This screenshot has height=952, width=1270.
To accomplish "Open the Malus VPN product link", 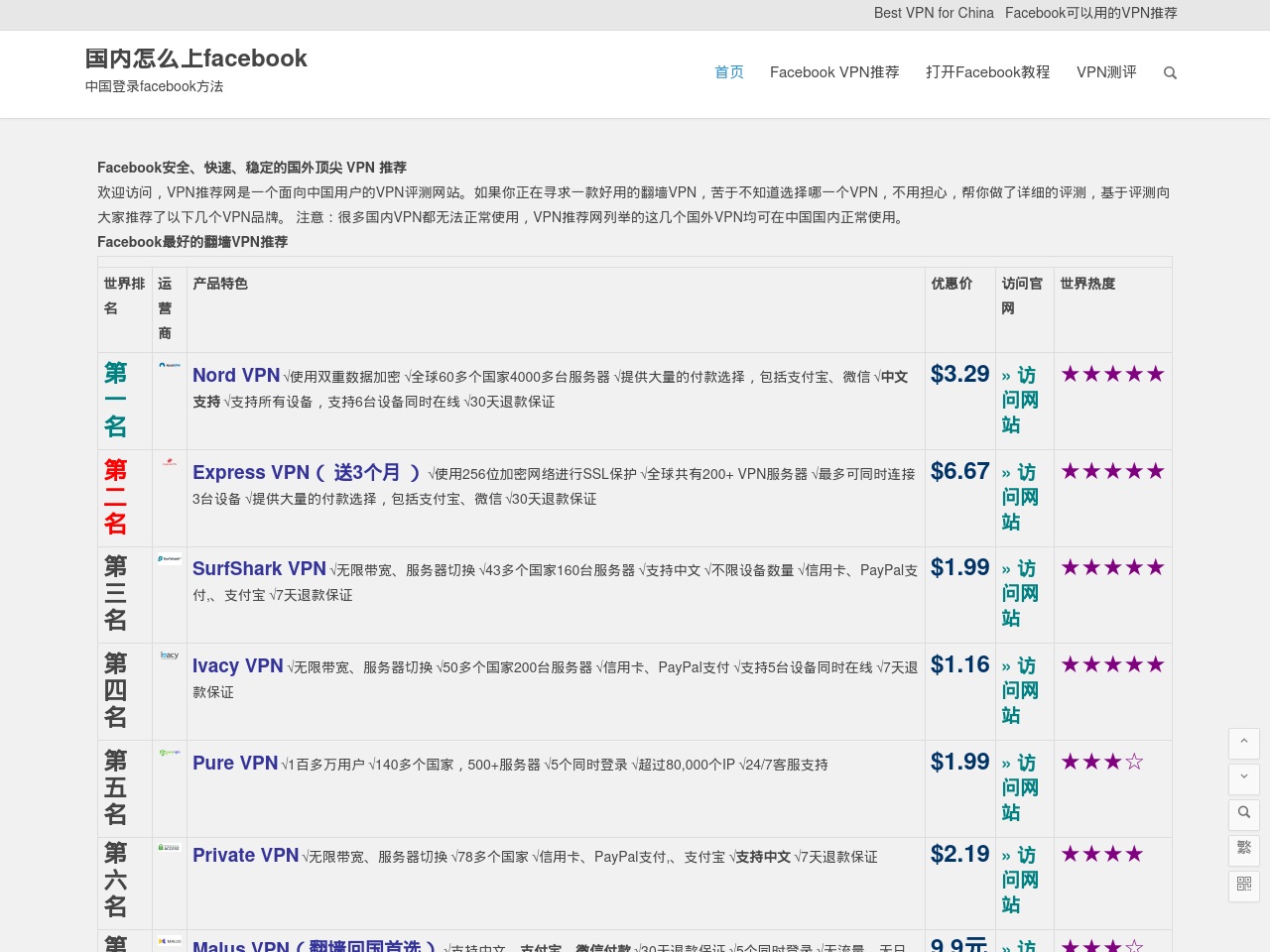I will point(315,946).
